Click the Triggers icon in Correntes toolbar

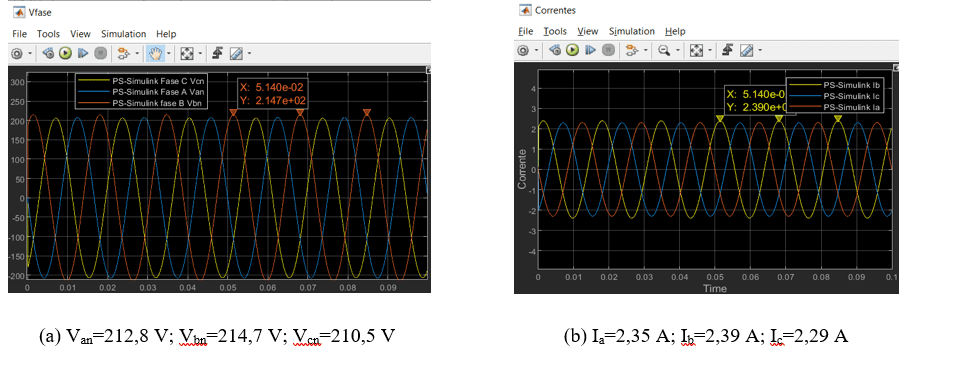click(728, 50)
